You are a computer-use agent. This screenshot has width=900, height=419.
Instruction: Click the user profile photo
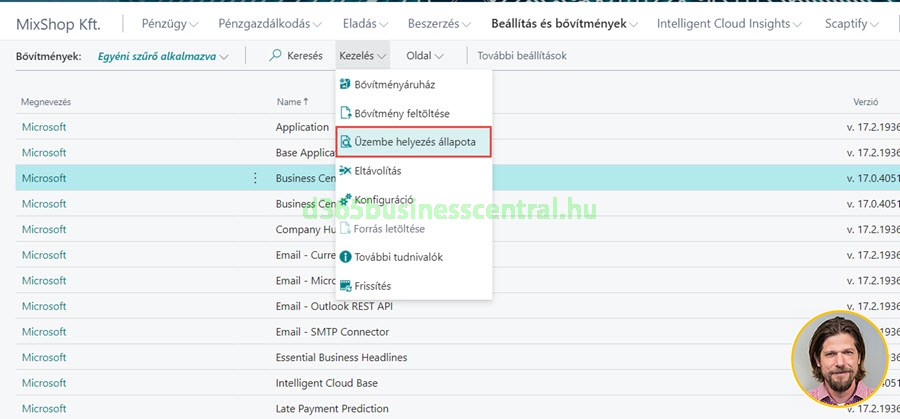point(839,359)
